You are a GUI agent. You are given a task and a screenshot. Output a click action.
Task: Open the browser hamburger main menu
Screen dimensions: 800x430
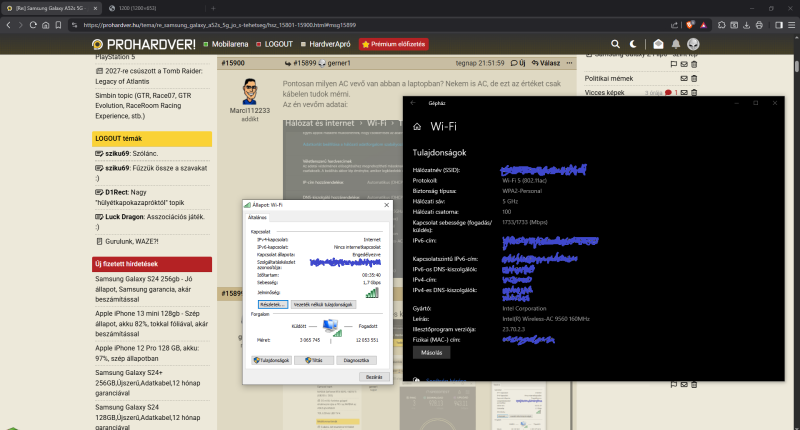[x=791, y=24]
